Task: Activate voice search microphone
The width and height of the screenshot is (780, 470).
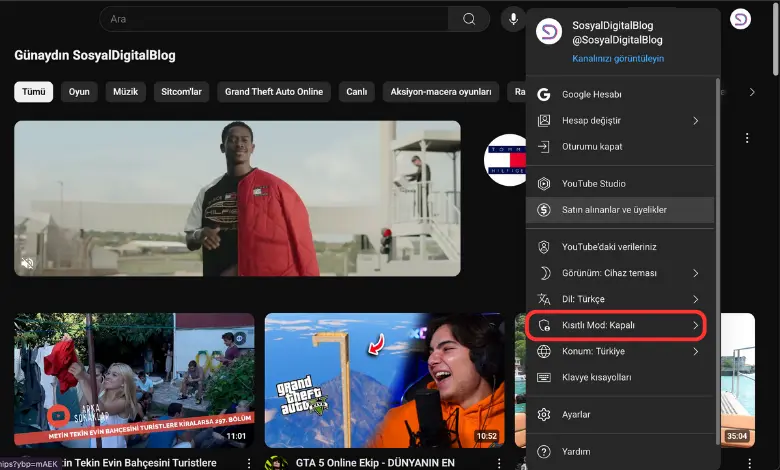Action: 513,19
